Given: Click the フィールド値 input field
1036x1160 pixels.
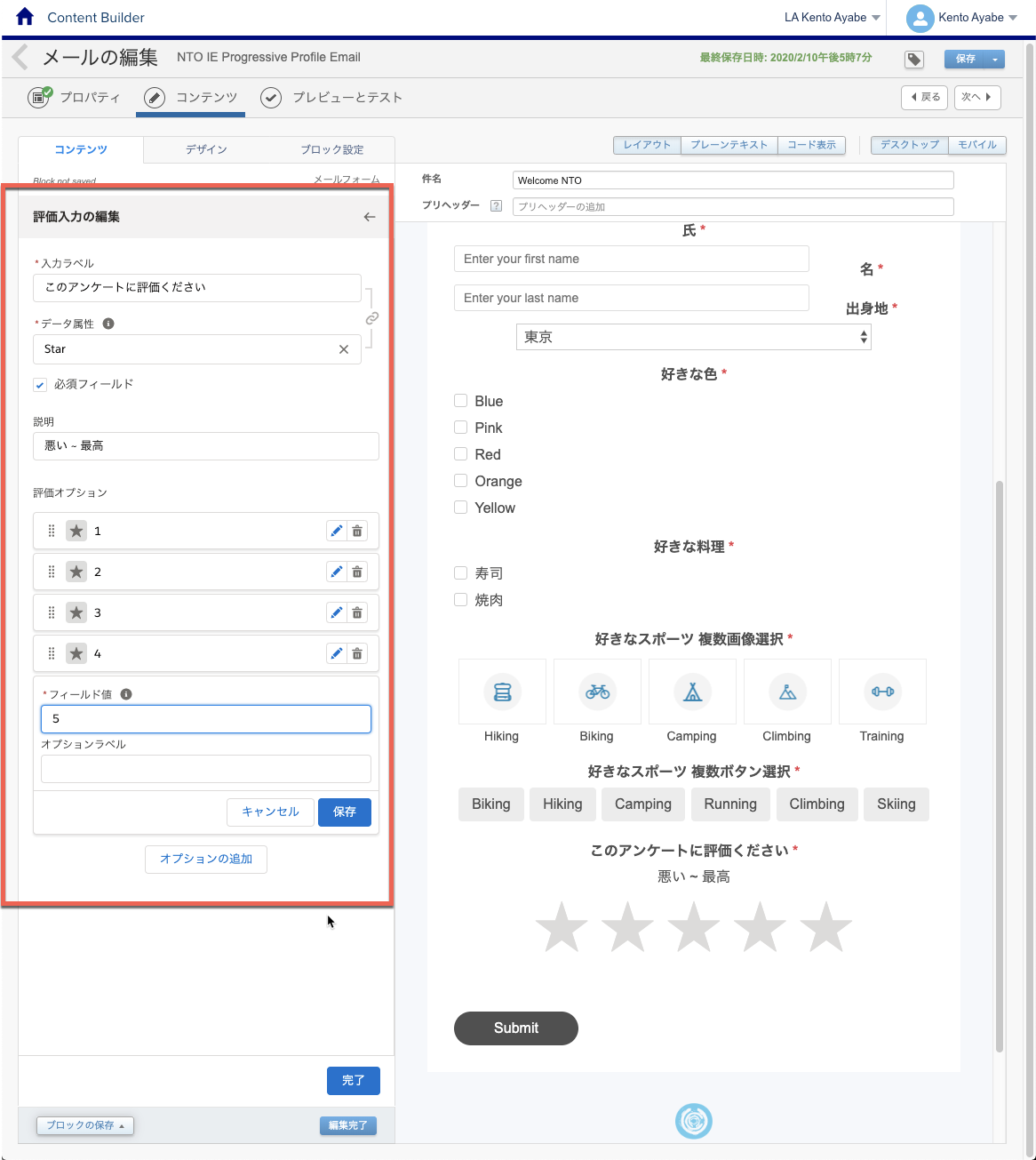Looking at the screenshot, I should 206,719.
